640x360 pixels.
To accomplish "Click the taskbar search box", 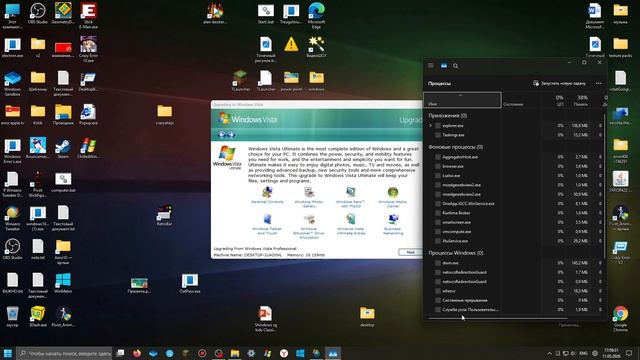I will [x=64, y=353].
